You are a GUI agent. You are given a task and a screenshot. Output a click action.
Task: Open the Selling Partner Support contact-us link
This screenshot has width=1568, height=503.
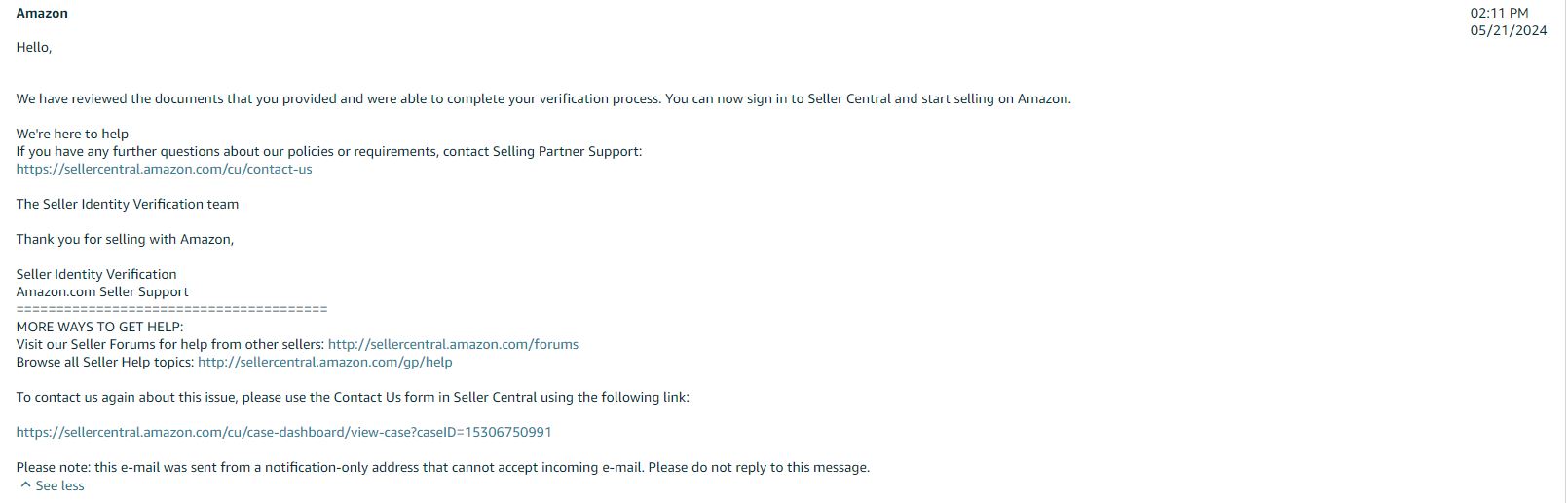tap(164, 169)
